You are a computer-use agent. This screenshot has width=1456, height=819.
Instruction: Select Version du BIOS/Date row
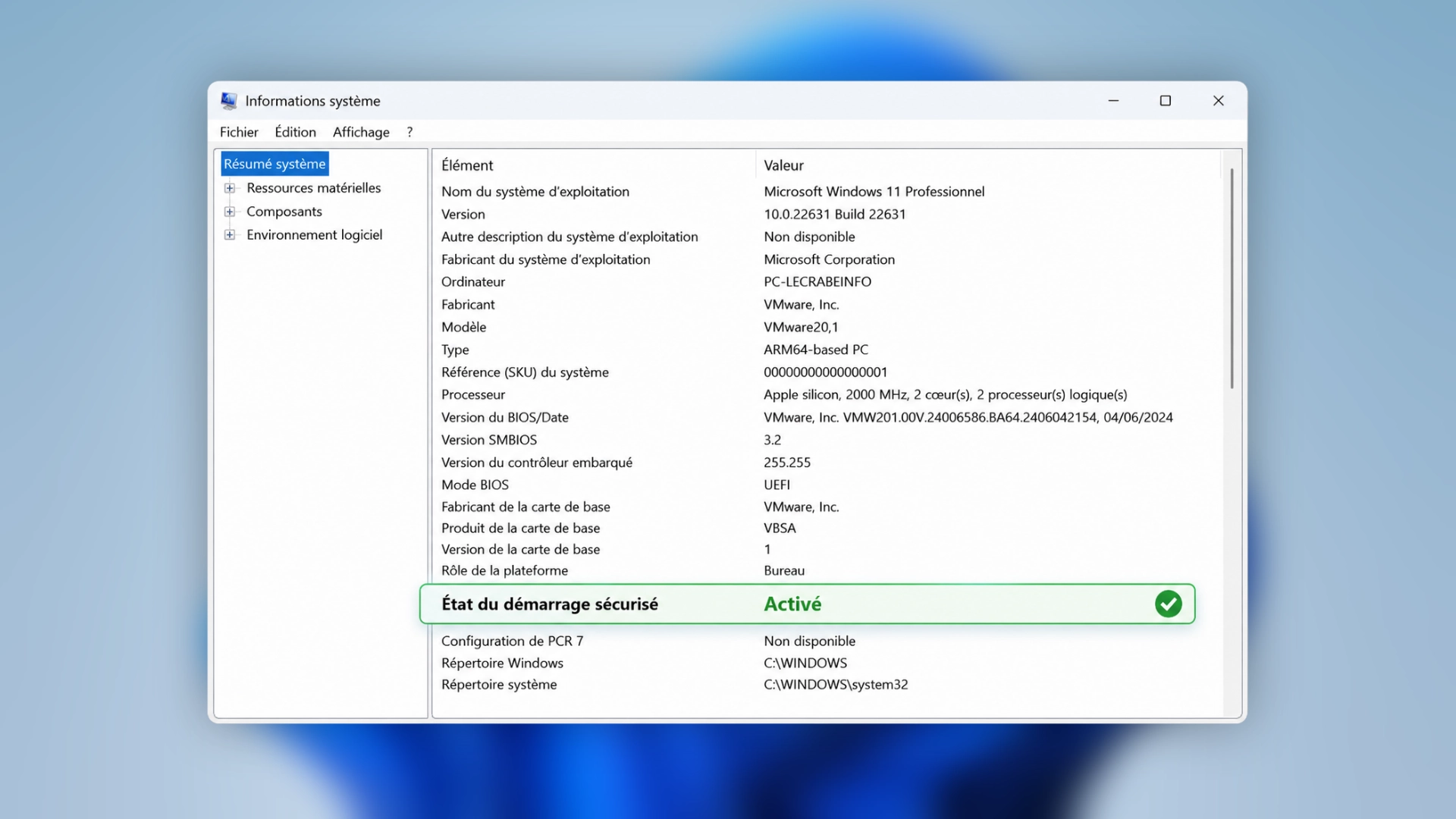pyautogui.click(x=505, y=418)
